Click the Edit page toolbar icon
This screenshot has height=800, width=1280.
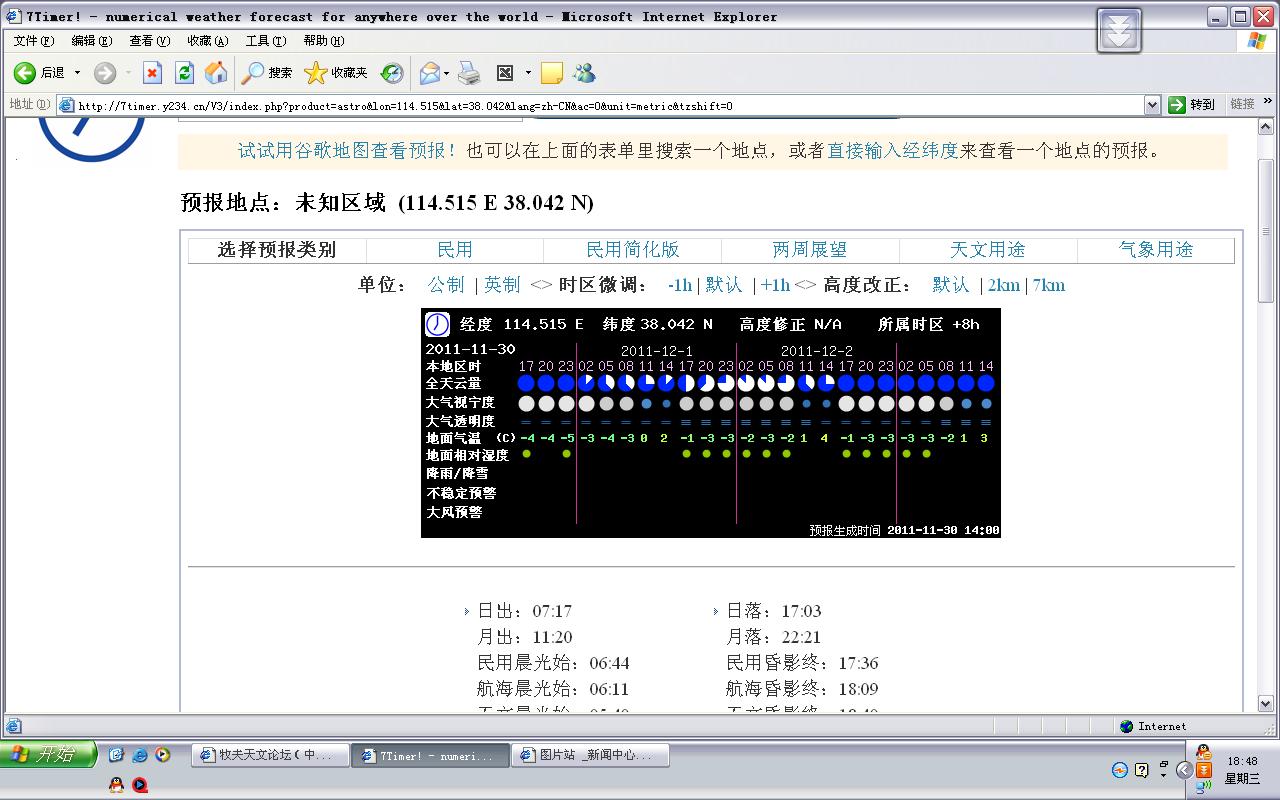click(x=505, y=73)
